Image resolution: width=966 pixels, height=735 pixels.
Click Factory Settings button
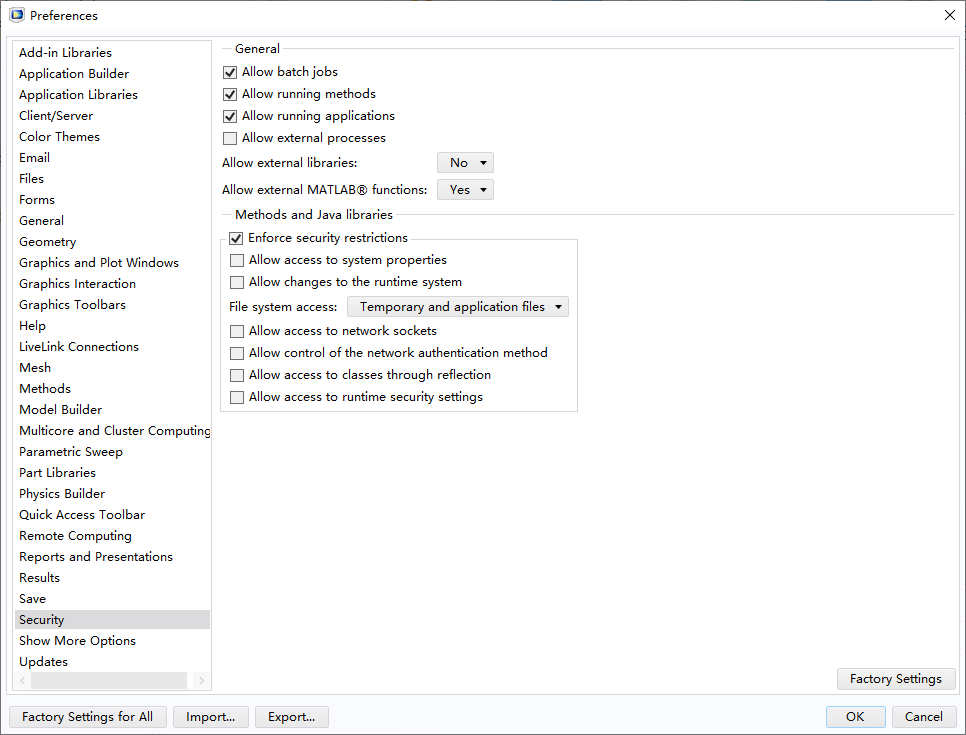(896, 678)
